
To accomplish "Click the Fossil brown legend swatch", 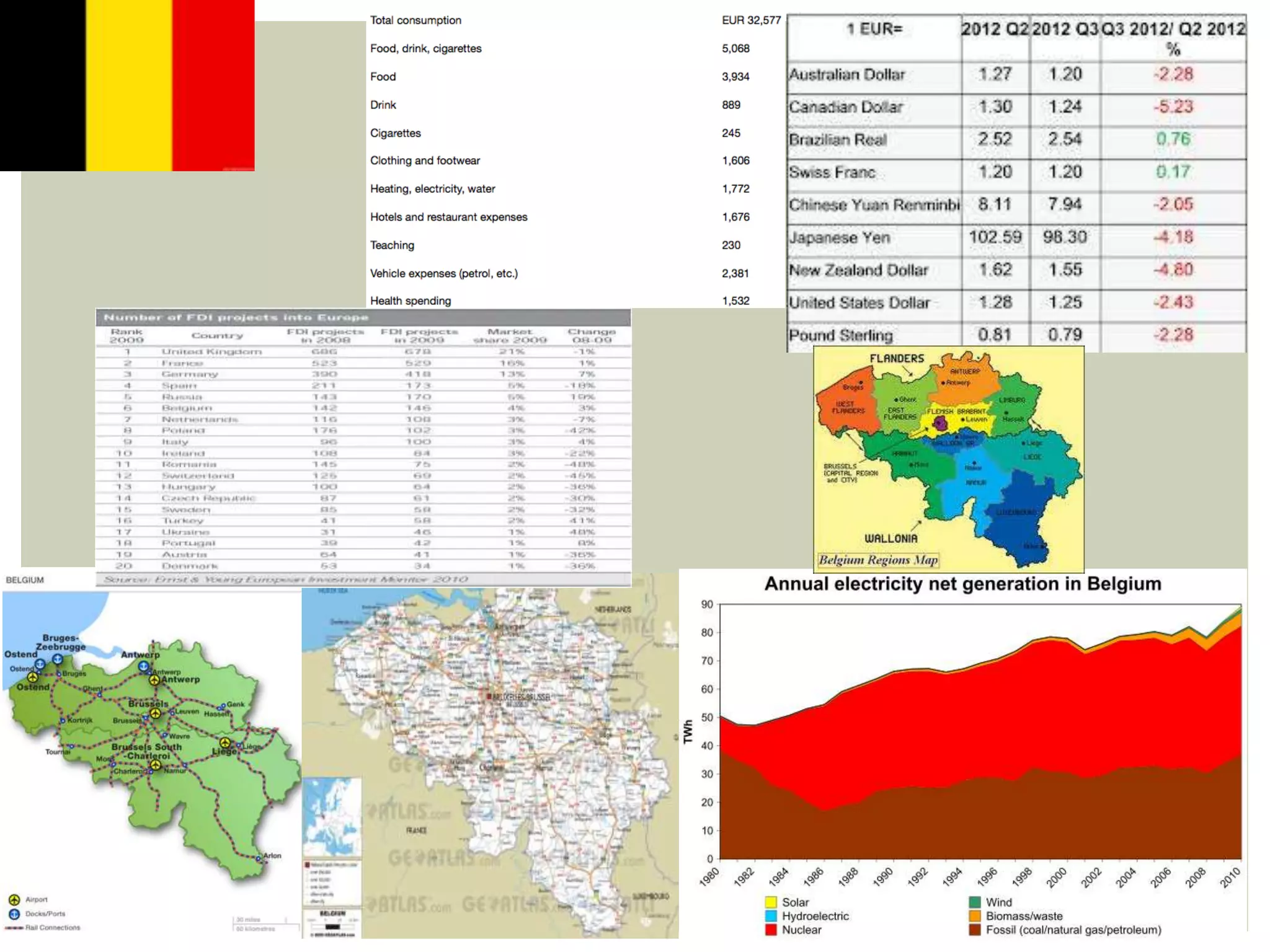I will [x=975, y=930].
